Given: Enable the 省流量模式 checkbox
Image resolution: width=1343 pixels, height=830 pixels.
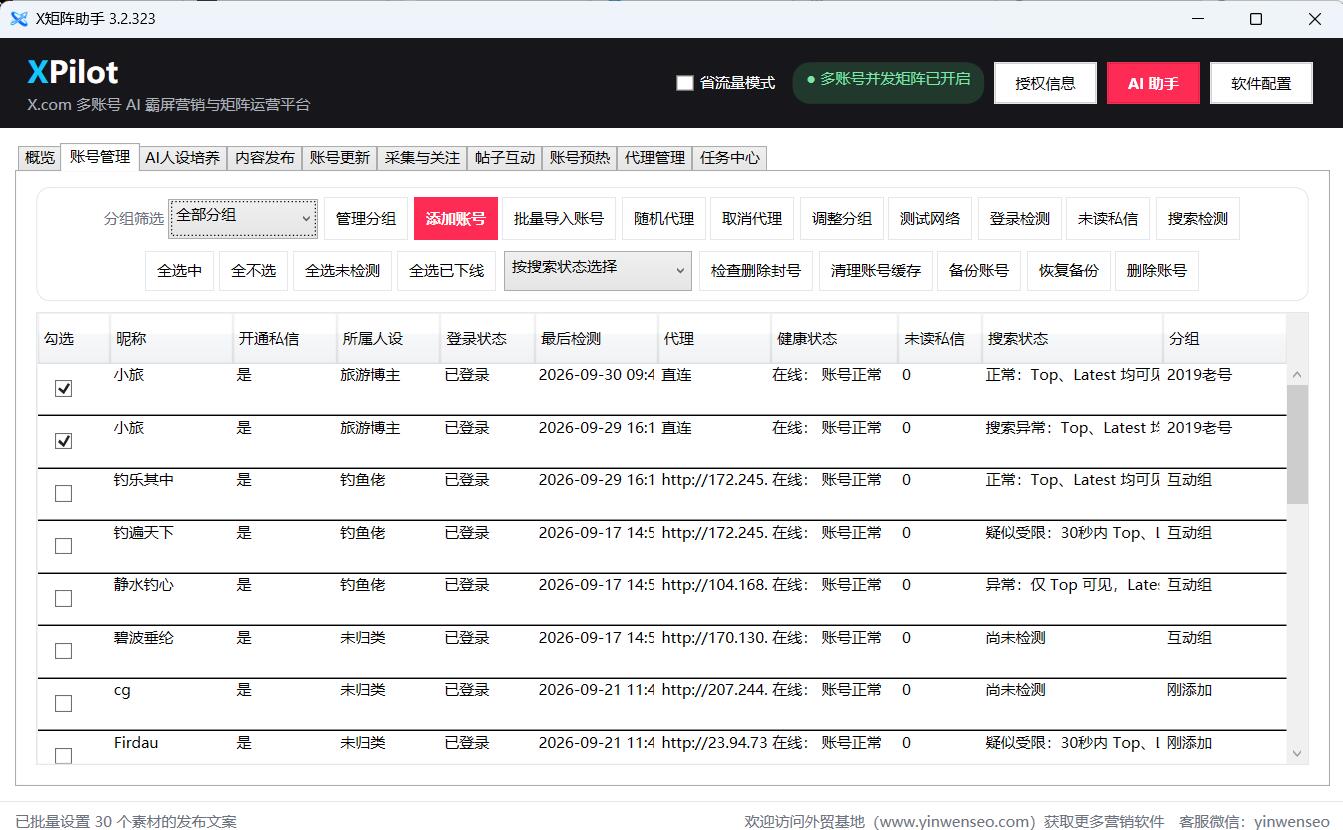Looking at the screenshot, I should tap(685, 83).
